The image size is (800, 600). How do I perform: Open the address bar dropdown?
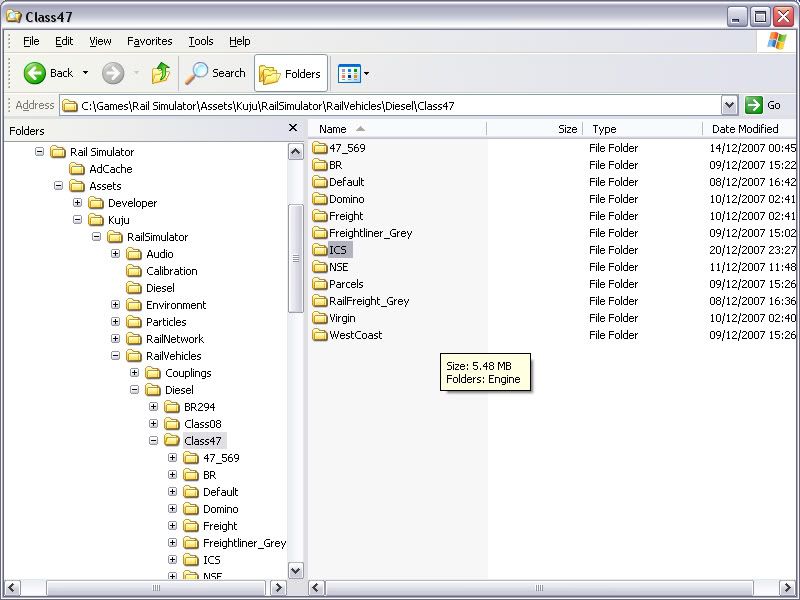pos(729,106)
